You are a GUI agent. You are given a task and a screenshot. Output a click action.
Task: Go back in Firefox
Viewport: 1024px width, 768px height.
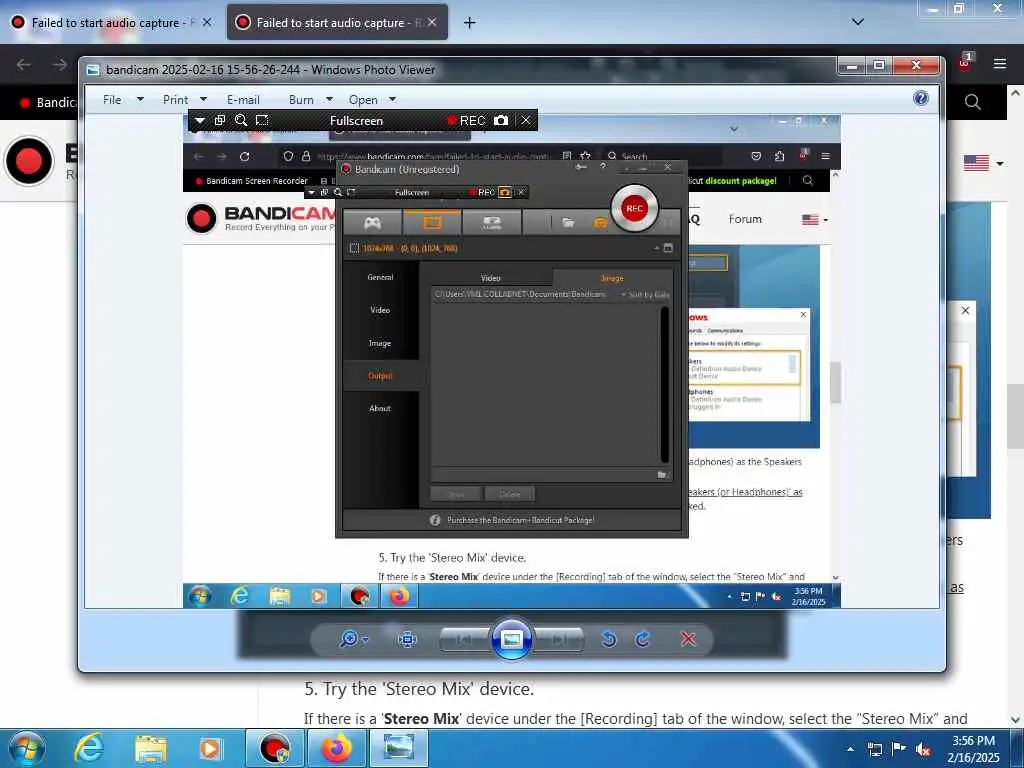tap(24, 65)
